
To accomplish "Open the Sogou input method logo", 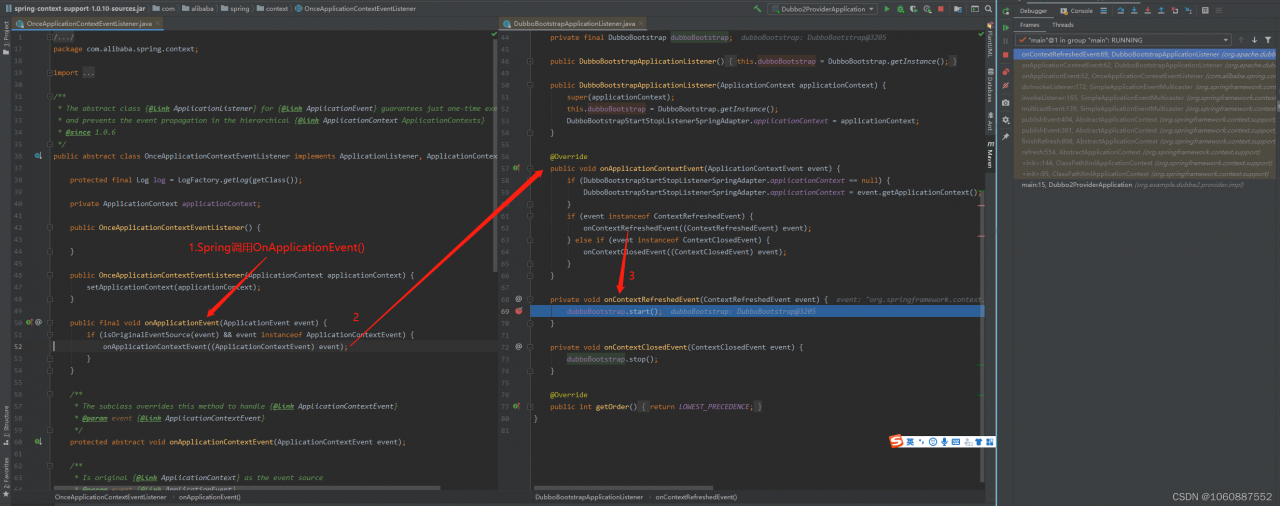I will tap(896, 441).
